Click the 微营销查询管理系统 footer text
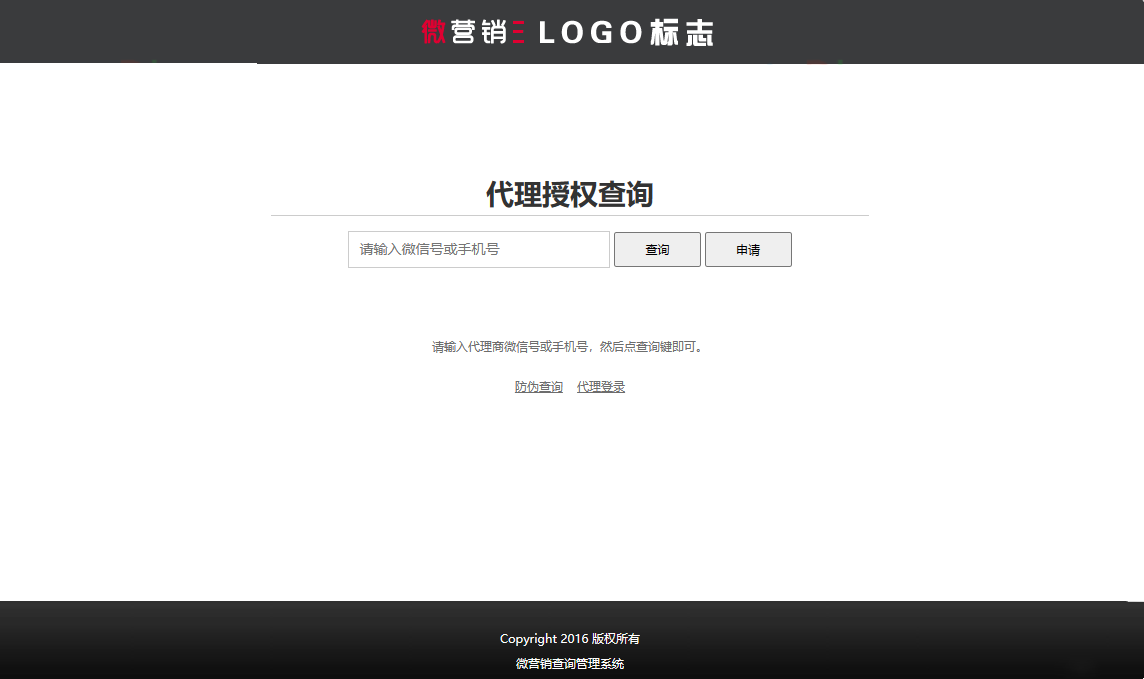Viewport: 1144px width, 679px height. [x=570, y=664]
